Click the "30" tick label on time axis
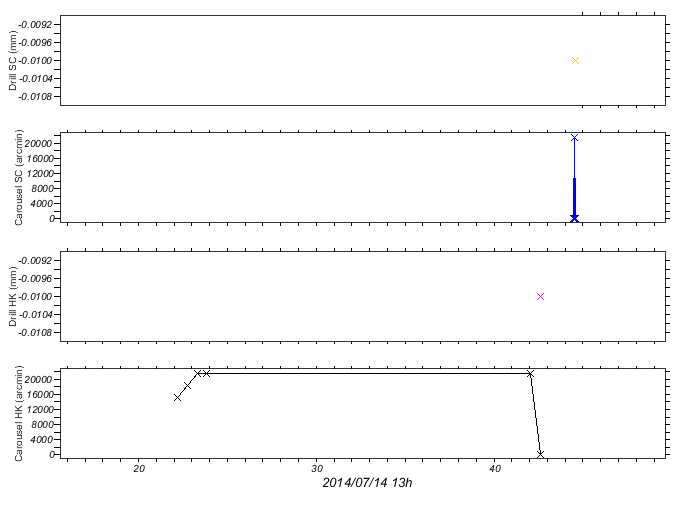The height and width of the screenshot is (505, 675). [x=317, y=469]
